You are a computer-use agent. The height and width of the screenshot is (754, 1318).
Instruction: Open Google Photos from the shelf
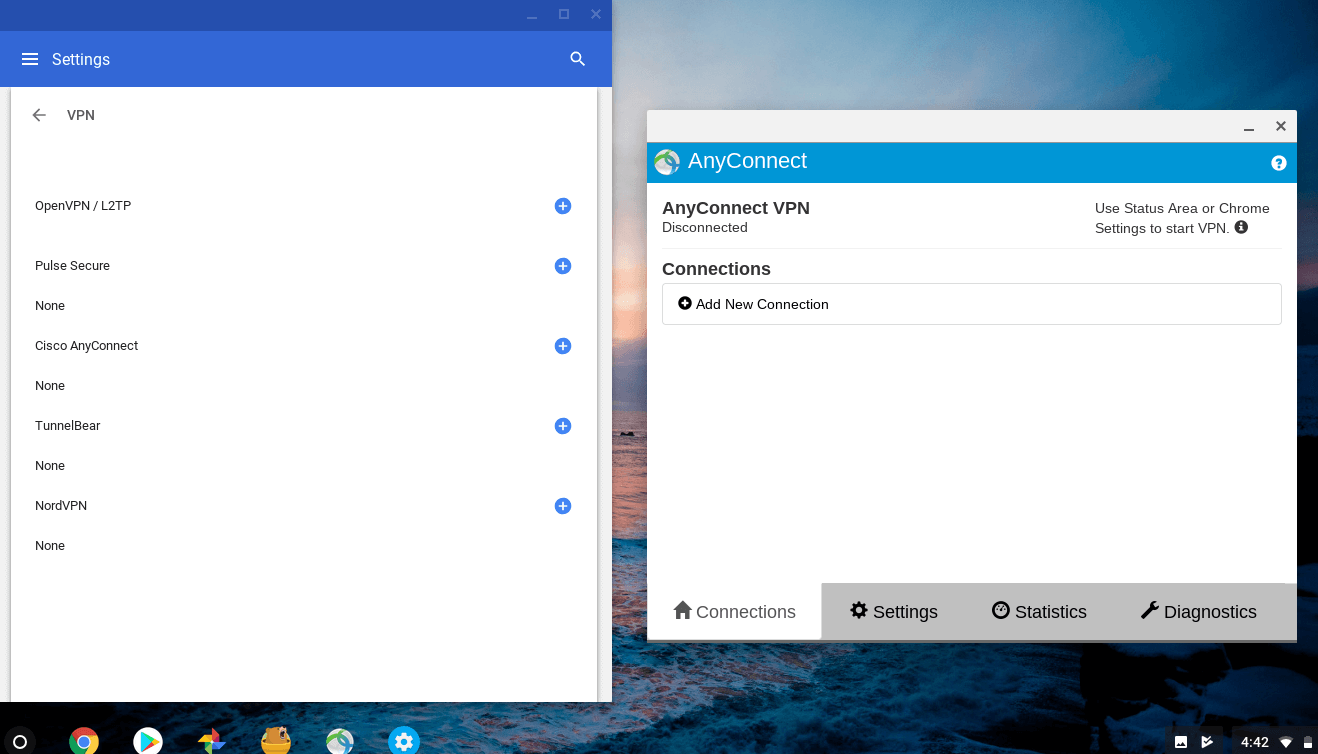211,741
